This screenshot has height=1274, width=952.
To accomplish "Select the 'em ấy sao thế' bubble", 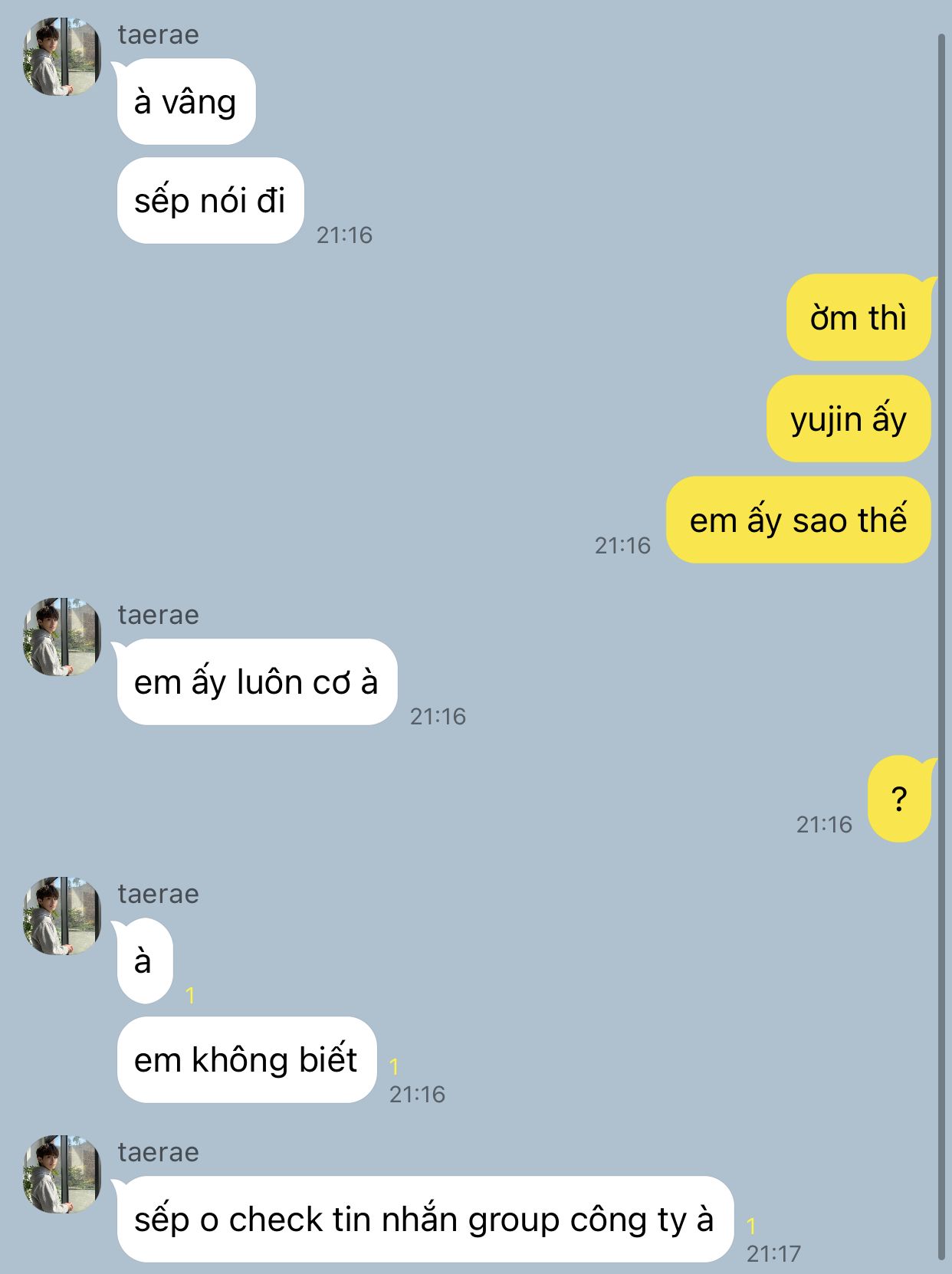I will (798, 520).
